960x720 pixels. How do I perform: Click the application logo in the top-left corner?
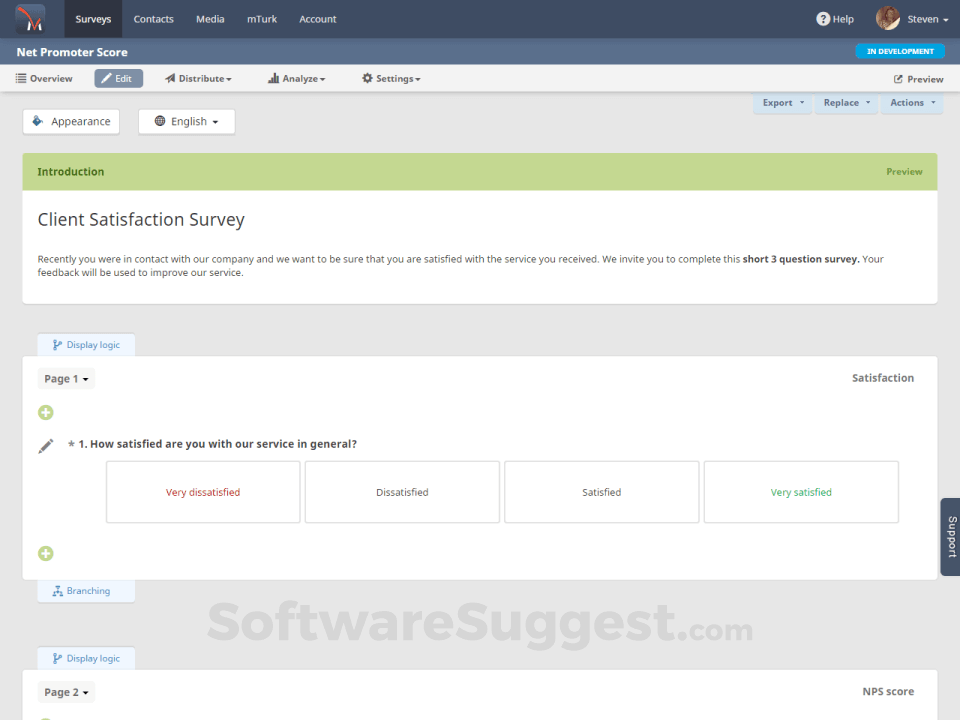(28, 18)
